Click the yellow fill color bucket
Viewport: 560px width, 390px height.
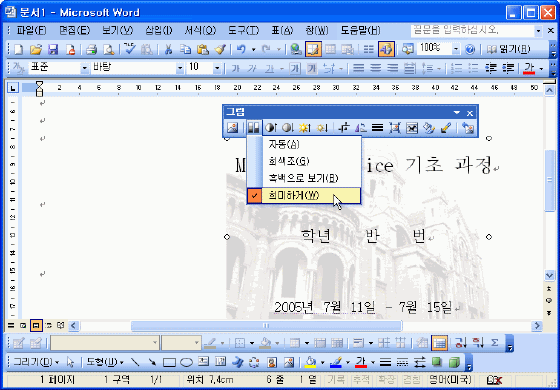click(x=310, y=362)
